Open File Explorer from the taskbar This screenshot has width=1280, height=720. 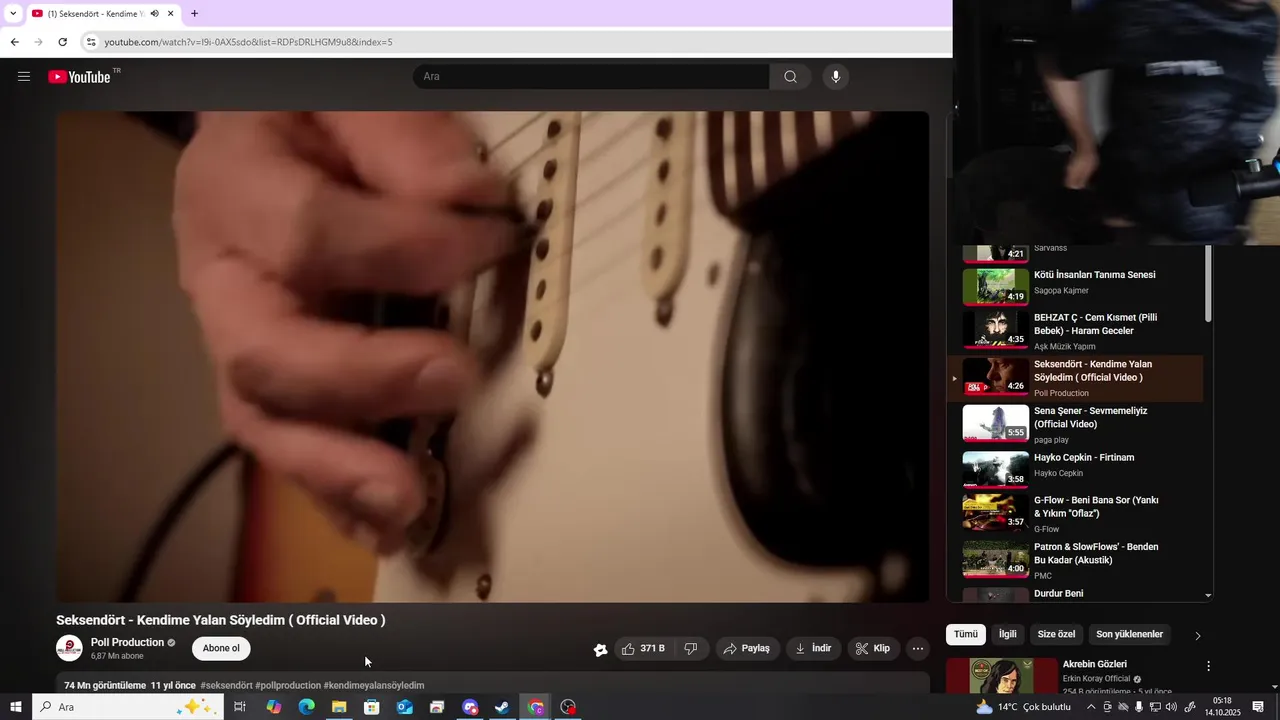tap(339, 707)
